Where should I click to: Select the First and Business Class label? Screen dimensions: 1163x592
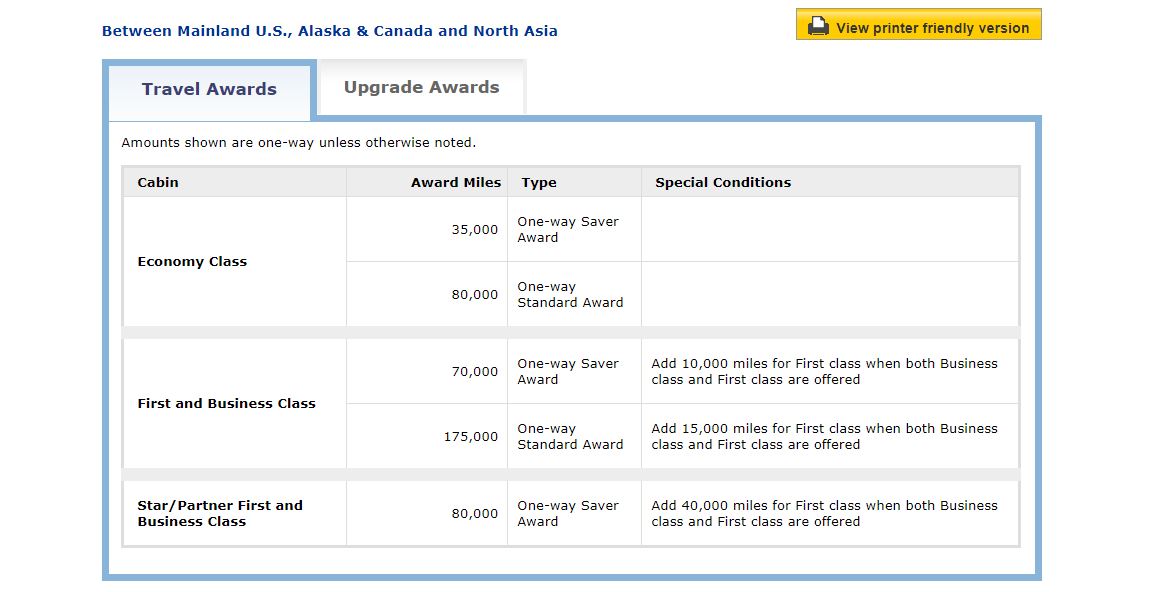pos(226,404)
